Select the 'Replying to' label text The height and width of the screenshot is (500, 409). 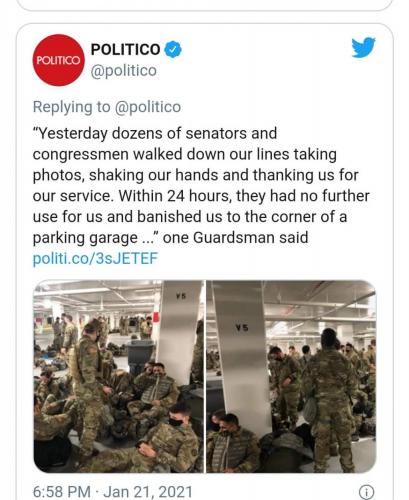coord(71,107)
